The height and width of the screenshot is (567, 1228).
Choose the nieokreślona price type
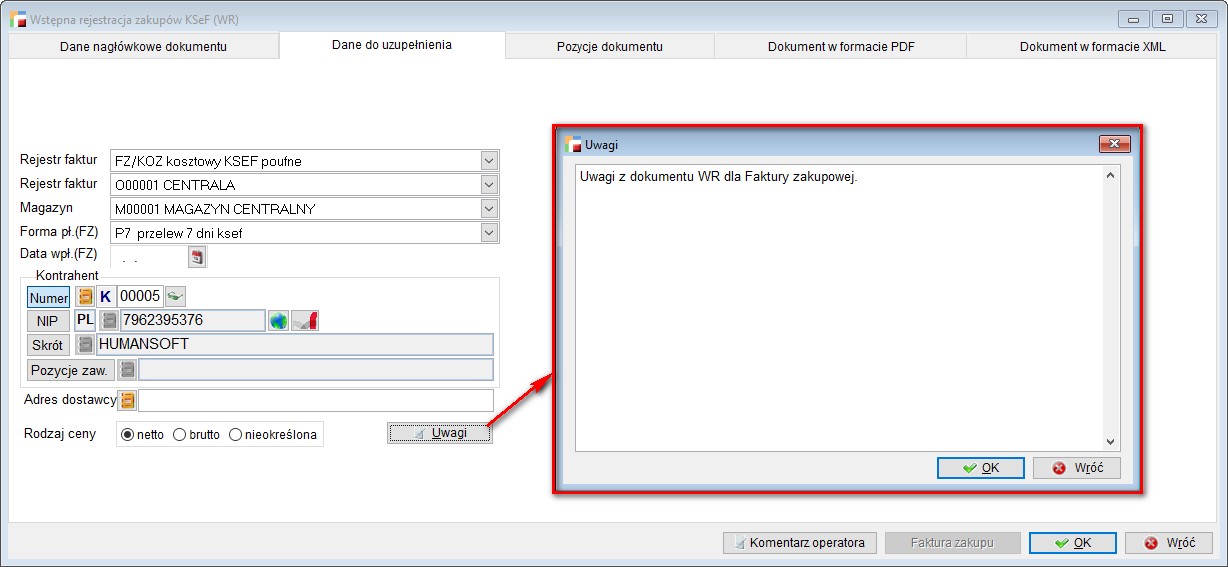click(x=236, y=435)
